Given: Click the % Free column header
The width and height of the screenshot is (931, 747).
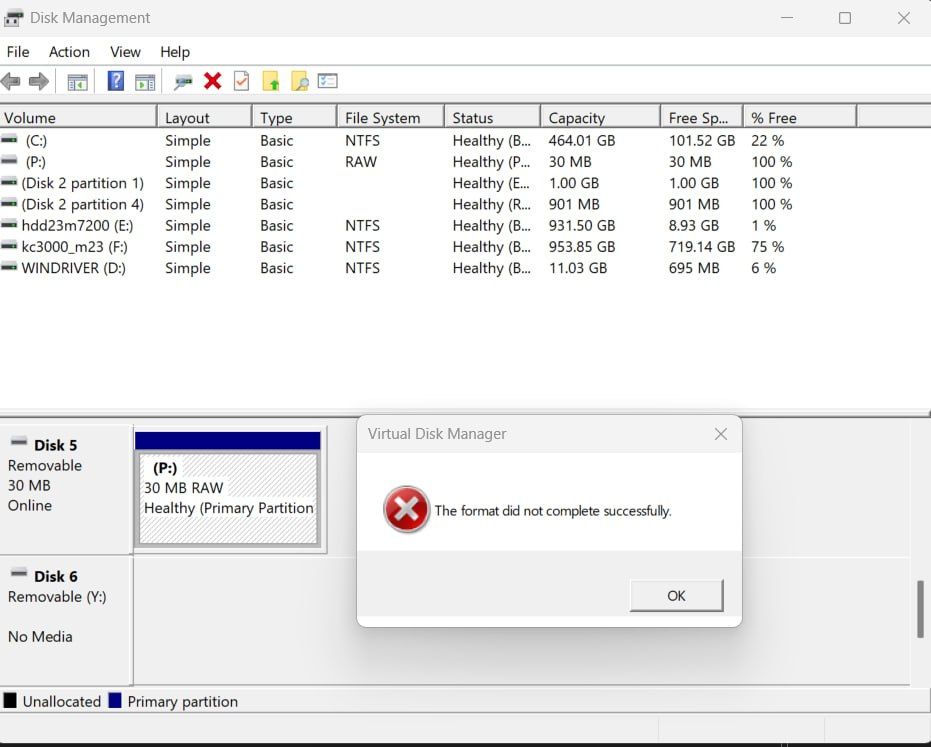Looking at the screenshot, I should pos(800,118).
